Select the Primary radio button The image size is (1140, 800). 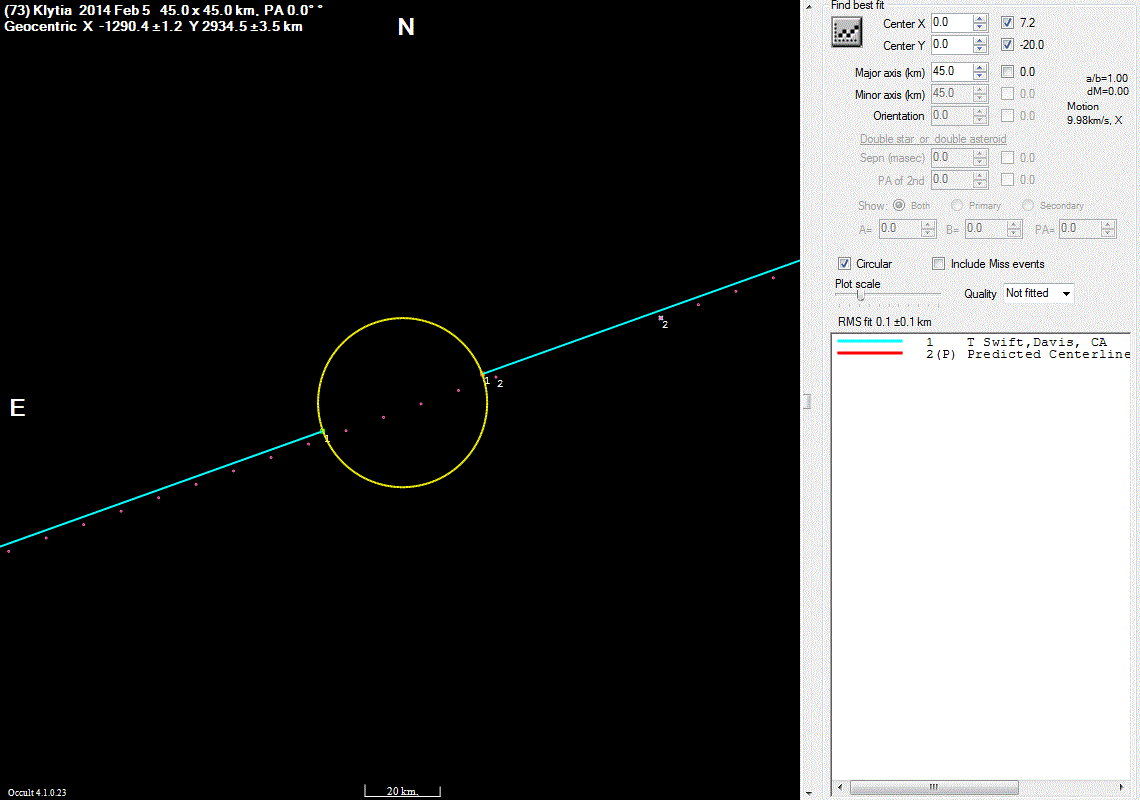point(957,205)
